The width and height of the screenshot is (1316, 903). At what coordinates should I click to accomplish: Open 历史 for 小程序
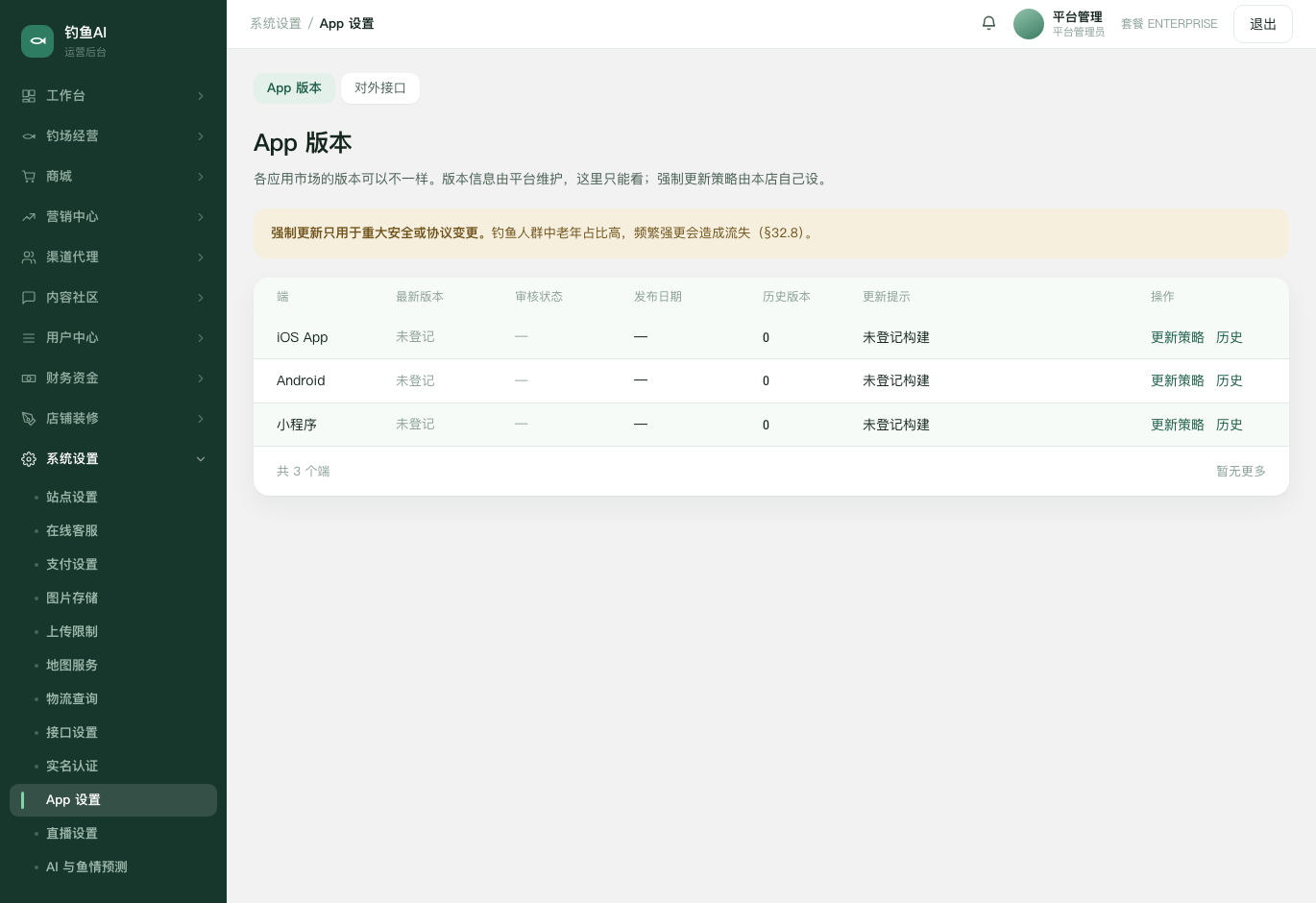pyautogui.click(x=1230, y=425)
